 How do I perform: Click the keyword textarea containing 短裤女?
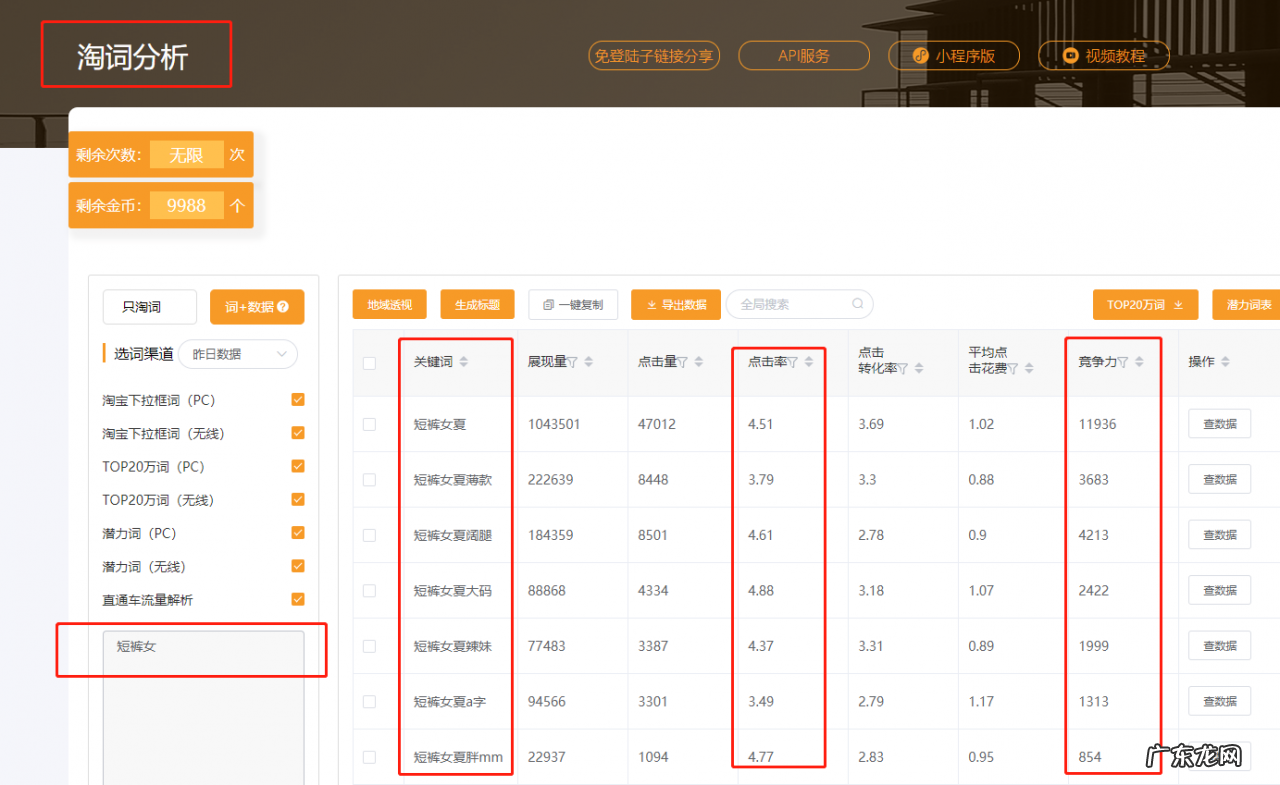pos(203,700)
